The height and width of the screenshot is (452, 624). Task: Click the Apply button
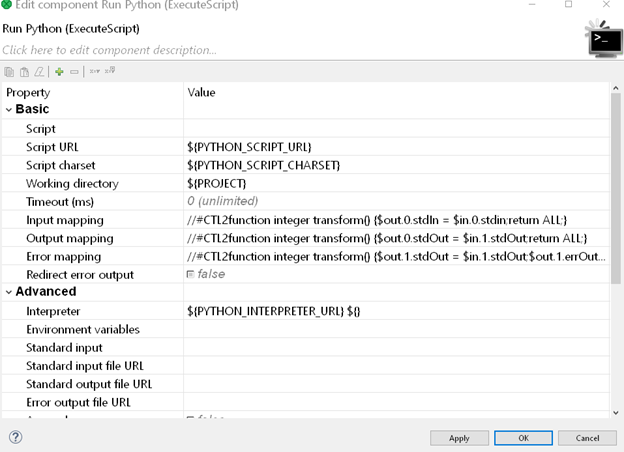coord(459,438)
